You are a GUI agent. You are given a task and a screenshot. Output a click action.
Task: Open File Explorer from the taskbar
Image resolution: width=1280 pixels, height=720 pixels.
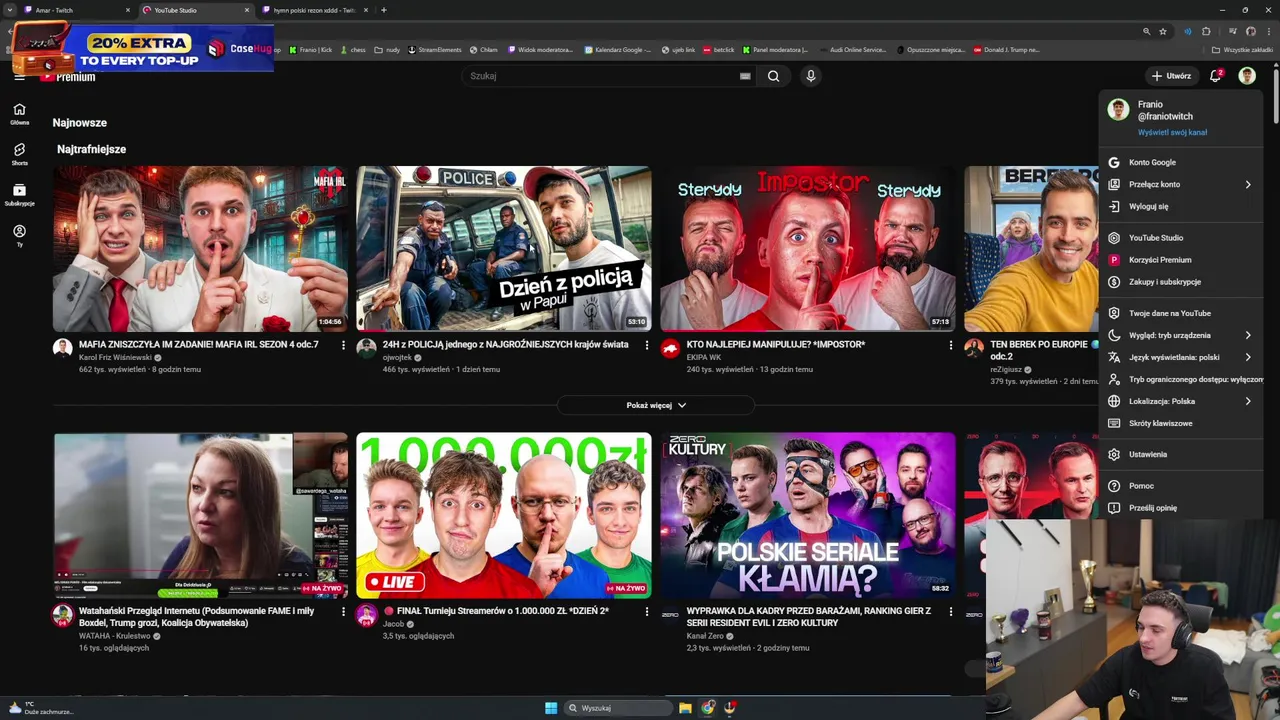(x=685, y=708)
